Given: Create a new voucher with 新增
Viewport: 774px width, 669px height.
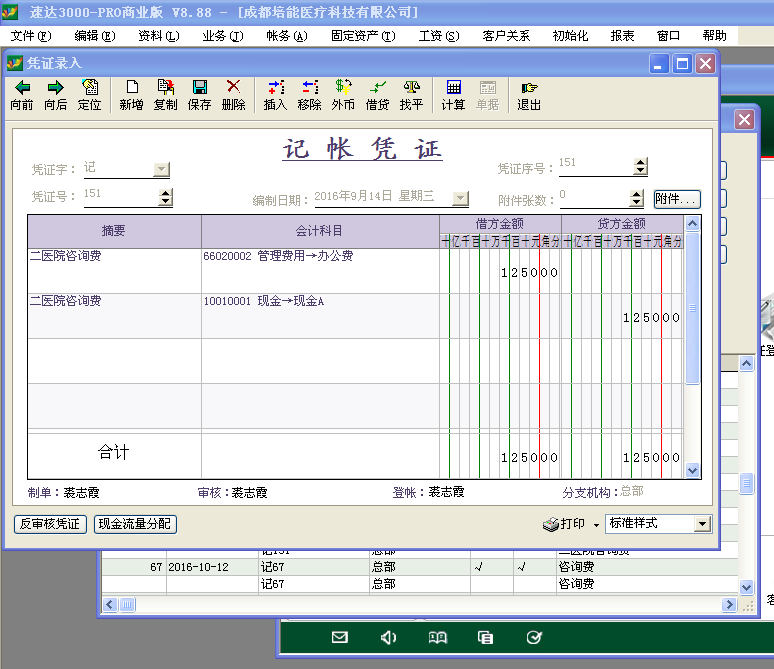Looking at the screenshot, I should tap(131, 95).
